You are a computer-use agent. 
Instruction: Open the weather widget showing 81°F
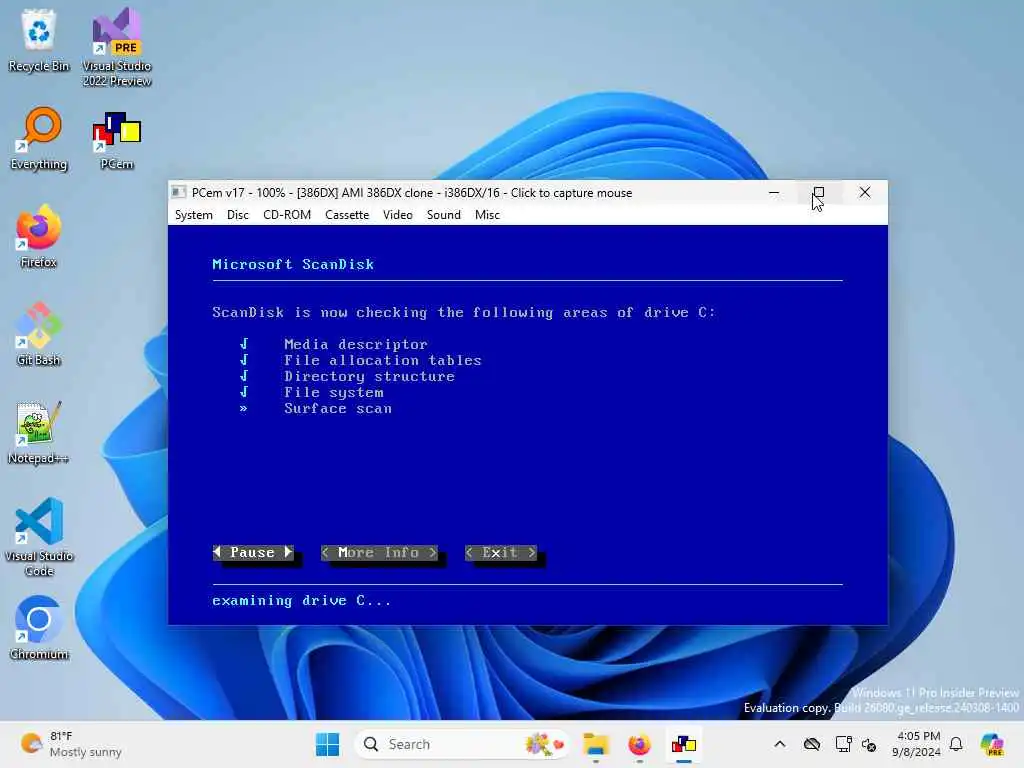[71, 744]
